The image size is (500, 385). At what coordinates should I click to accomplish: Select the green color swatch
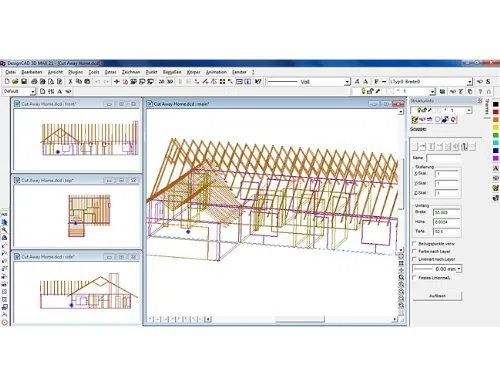click(496, 135)
